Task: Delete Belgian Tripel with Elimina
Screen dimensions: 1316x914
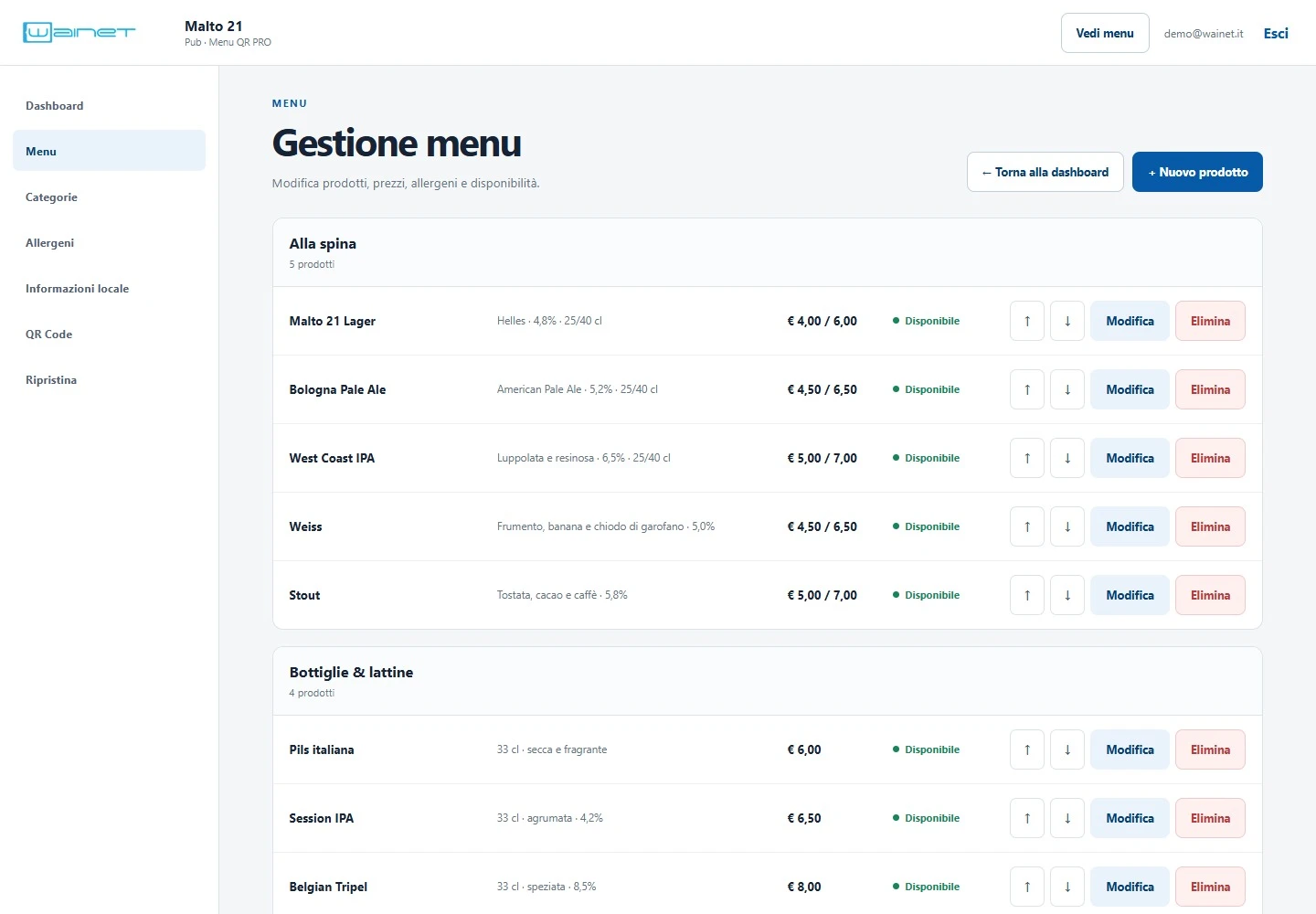Action: (x=1210, y=887)
